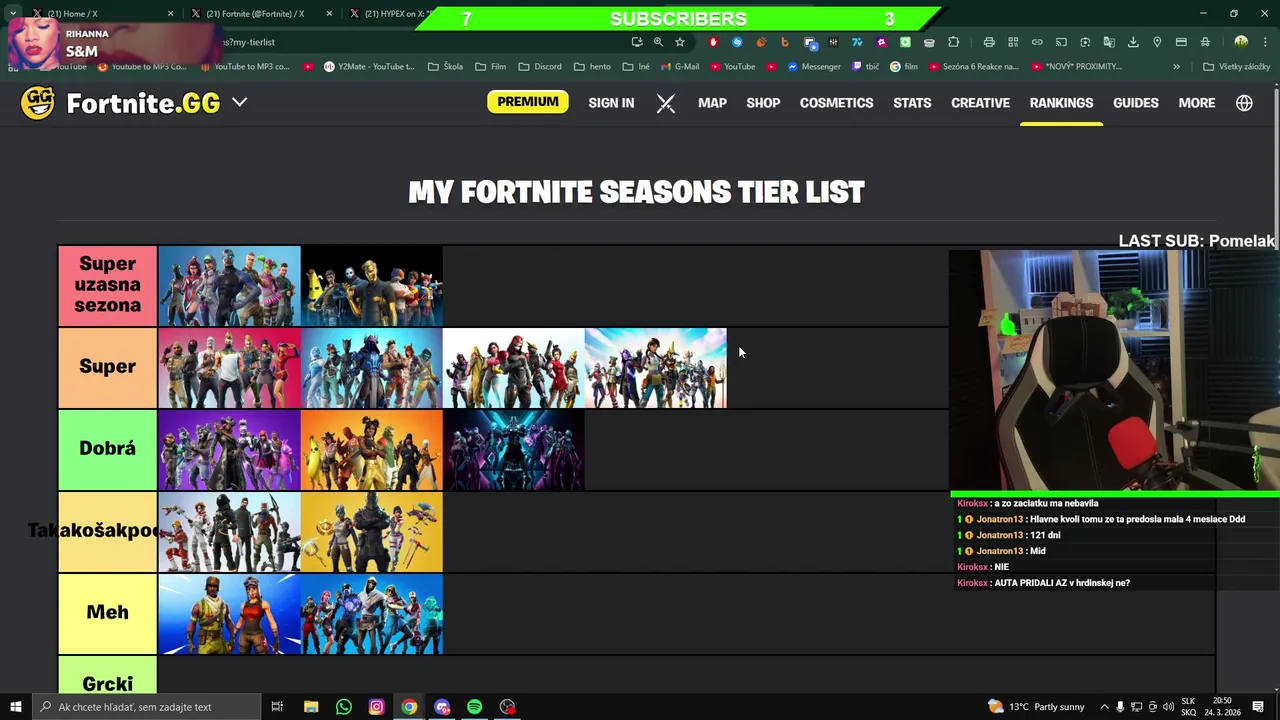Close the Fortnite (@Fortnite) / X tab

tap(329, 14)
